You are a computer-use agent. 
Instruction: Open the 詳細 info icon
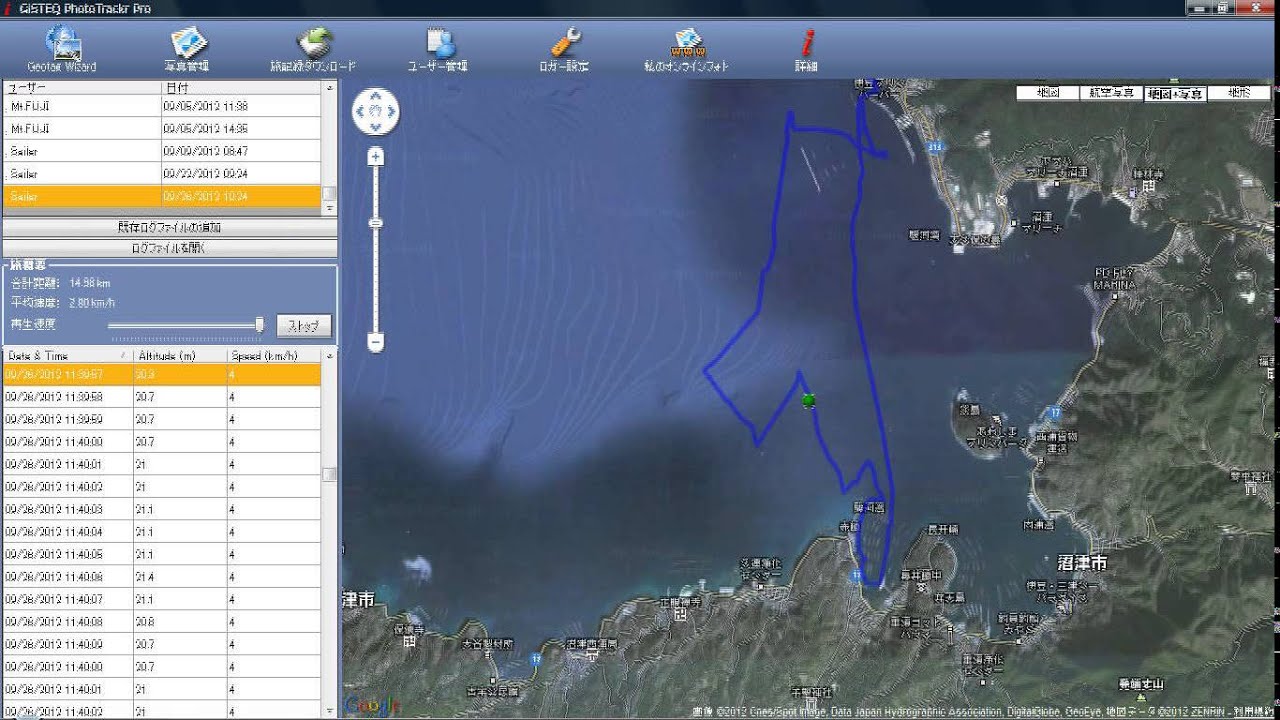806,49
